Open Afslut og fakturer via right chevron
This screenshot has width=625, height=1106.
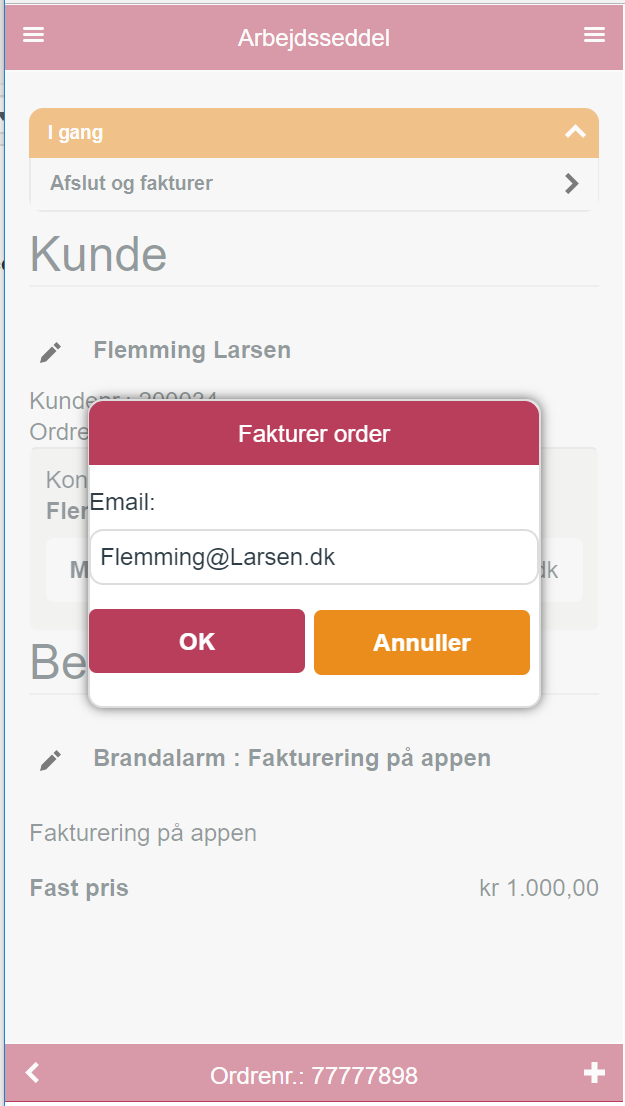[x=572, y=183]
